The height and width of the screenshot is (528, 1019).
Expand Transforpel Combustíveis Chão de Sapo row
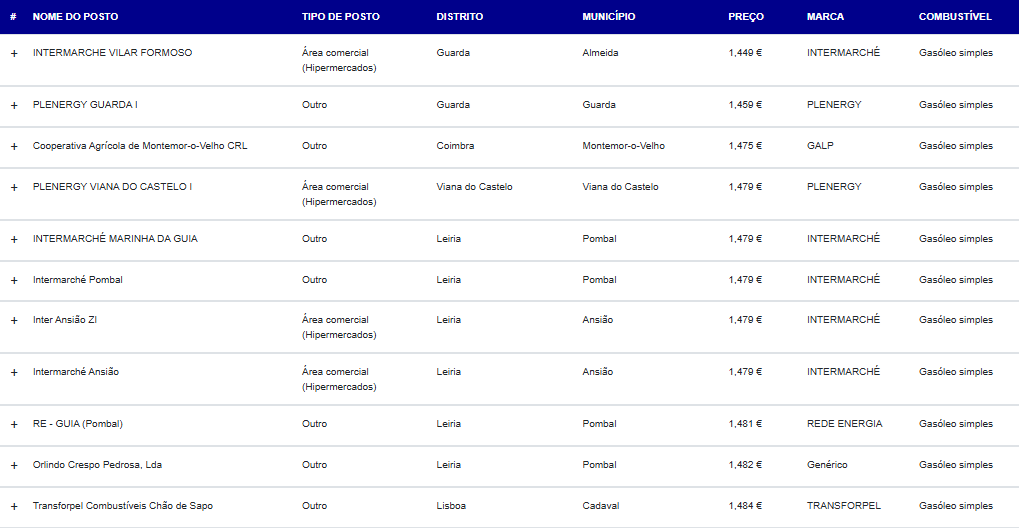pos(14,506)
